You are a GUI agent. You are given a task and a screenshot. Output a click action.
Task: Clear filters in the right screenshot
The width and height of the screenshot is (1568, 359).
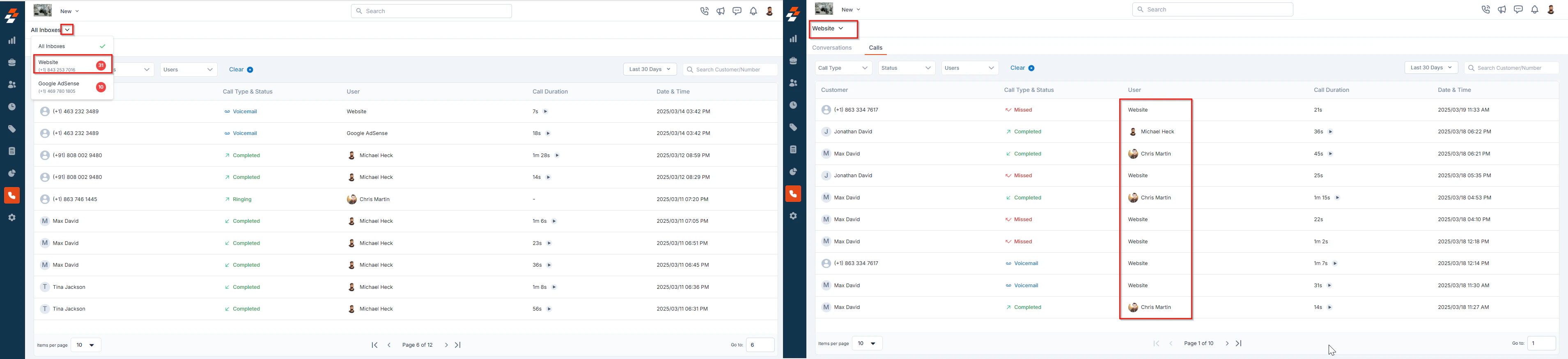[x=1023, y=68]
